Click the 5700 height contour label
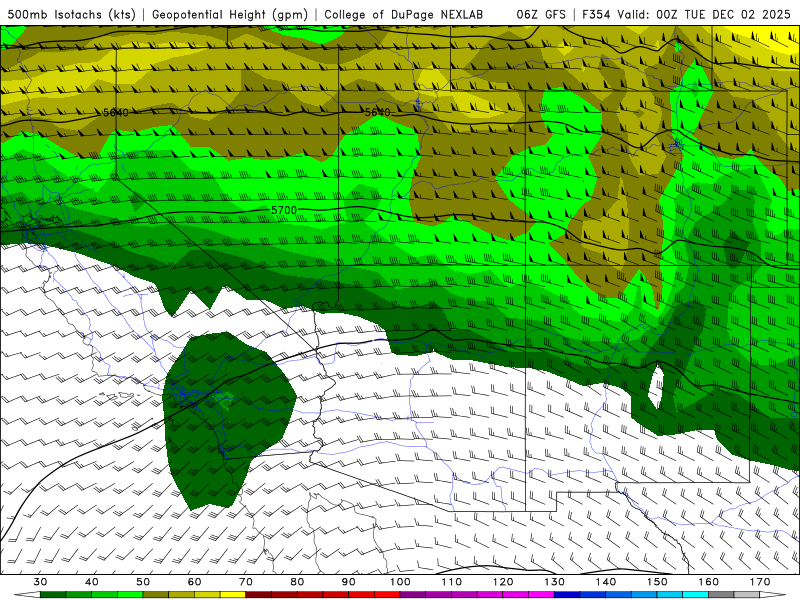800x600 pixels. [x=284, y=210]
